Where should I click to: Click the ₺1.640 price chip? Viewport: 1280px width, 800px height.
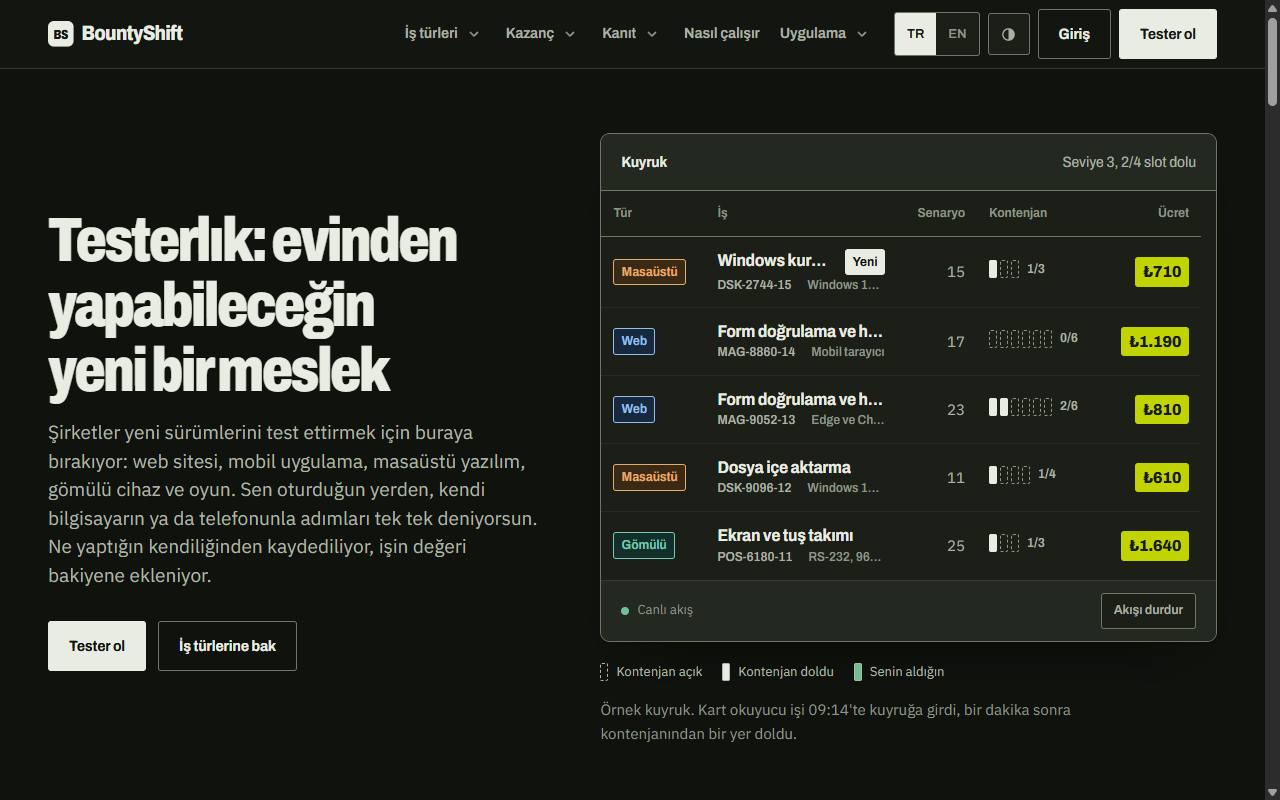point(1155,546)
